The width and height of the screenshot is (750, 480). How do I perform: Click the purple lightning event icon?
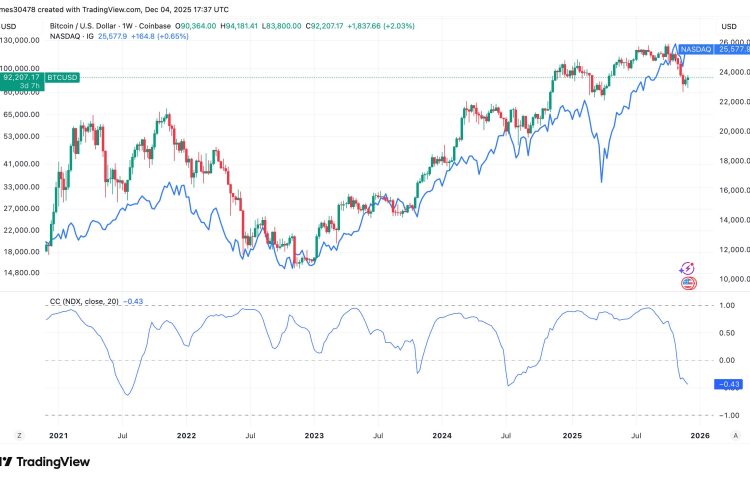[688, 268]
